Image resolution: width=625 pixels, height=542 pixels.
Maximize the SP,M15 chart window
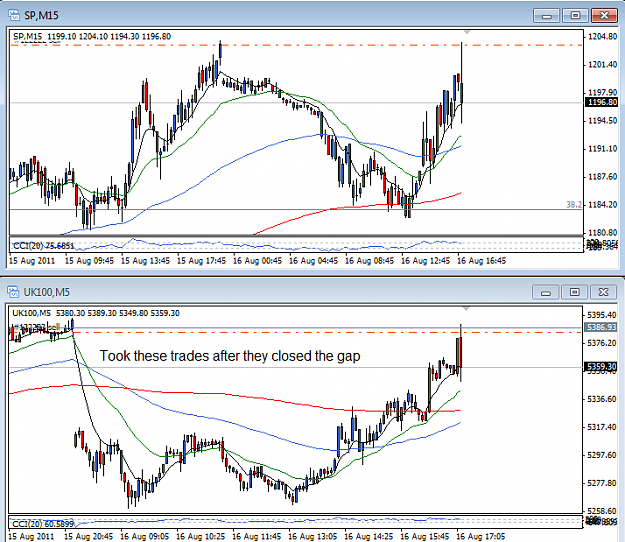pos(576,16)
